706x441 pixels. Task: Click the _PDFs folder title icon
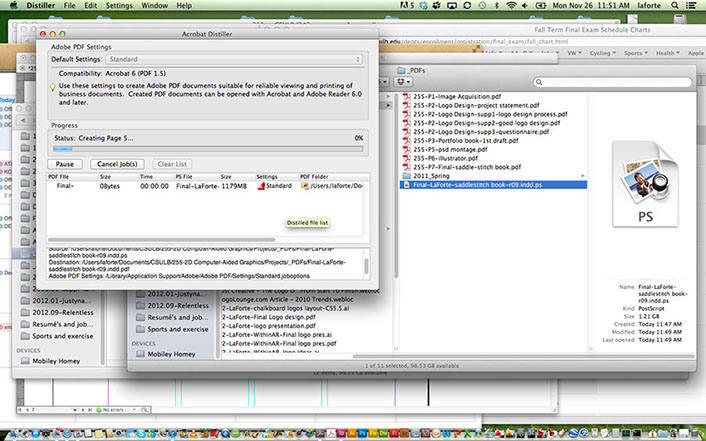coord(401,70)
